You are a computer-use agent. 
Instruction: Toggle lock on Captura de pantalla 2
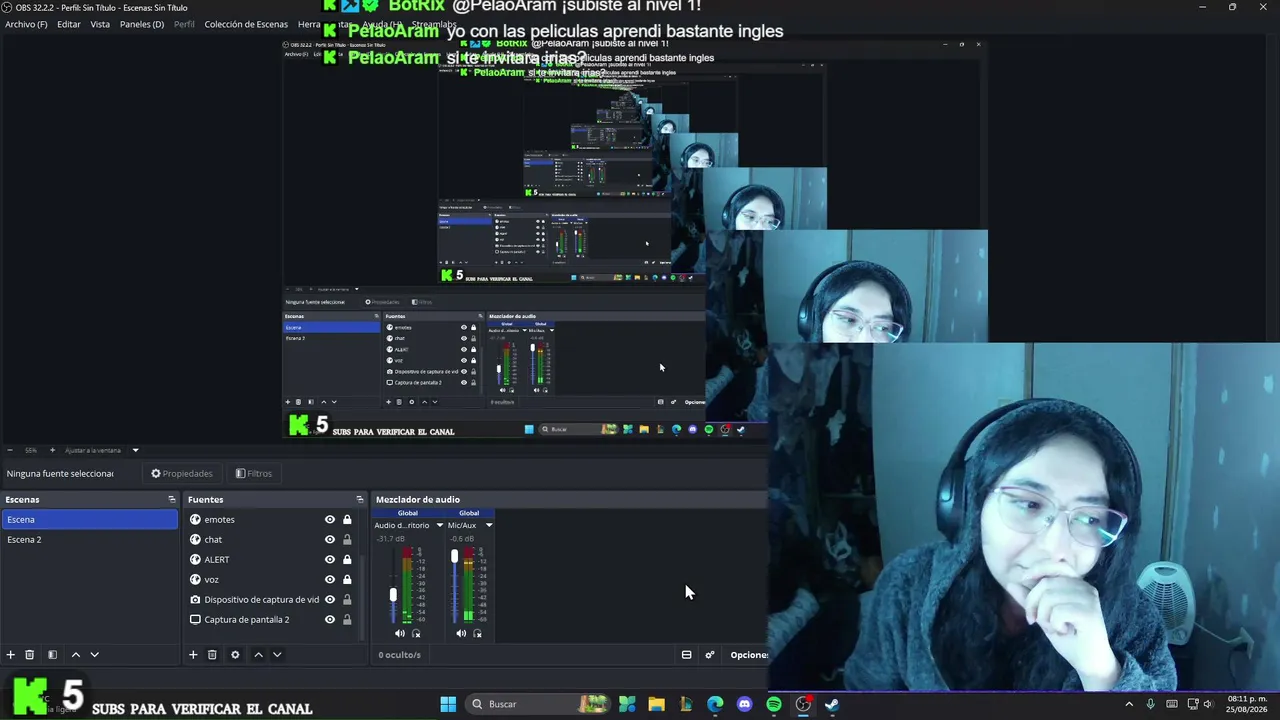click(347, 620)
